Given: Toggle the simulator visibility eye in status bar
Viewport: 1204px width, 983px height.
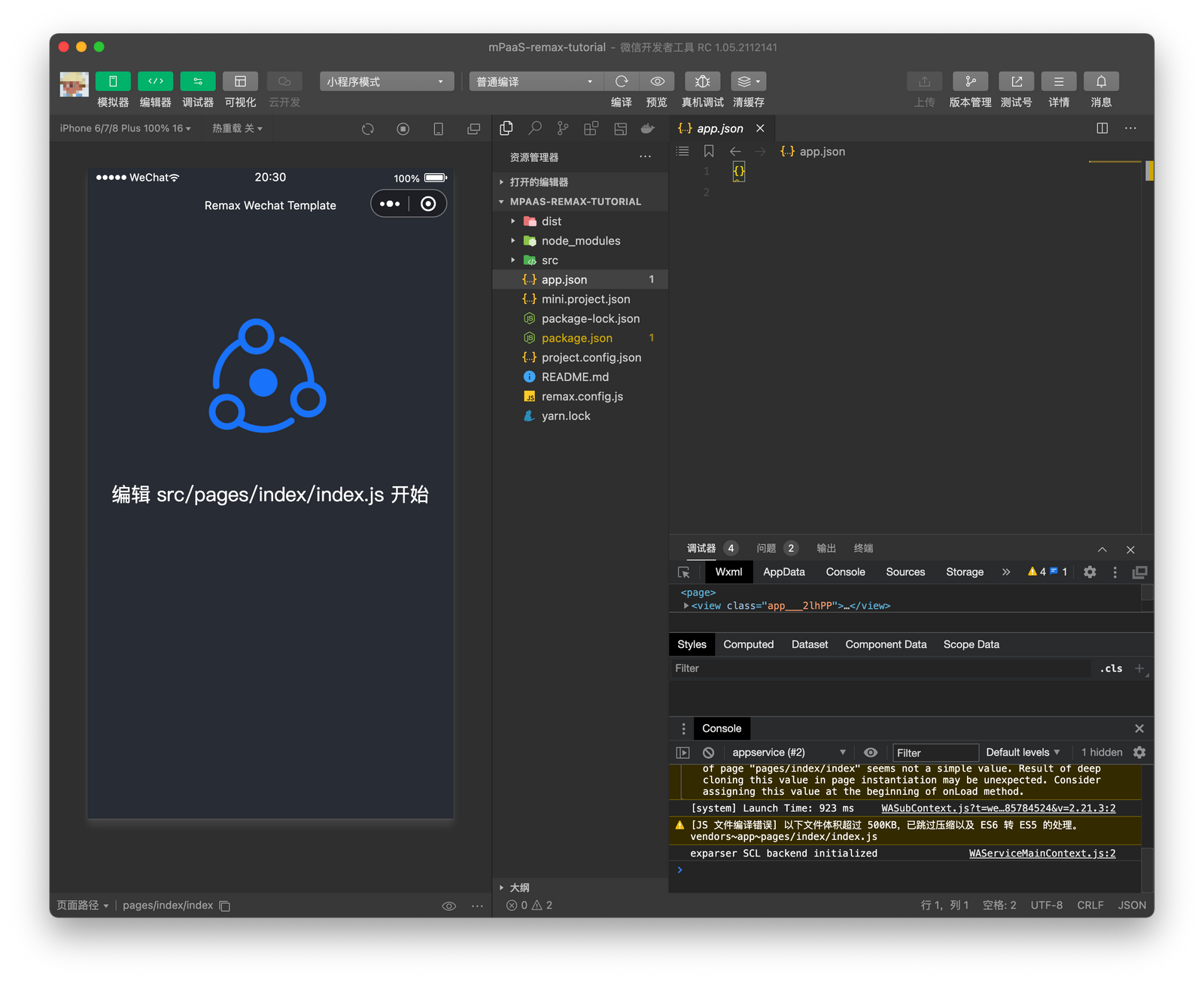Looking at the screenshot, I should click(449, 906).
